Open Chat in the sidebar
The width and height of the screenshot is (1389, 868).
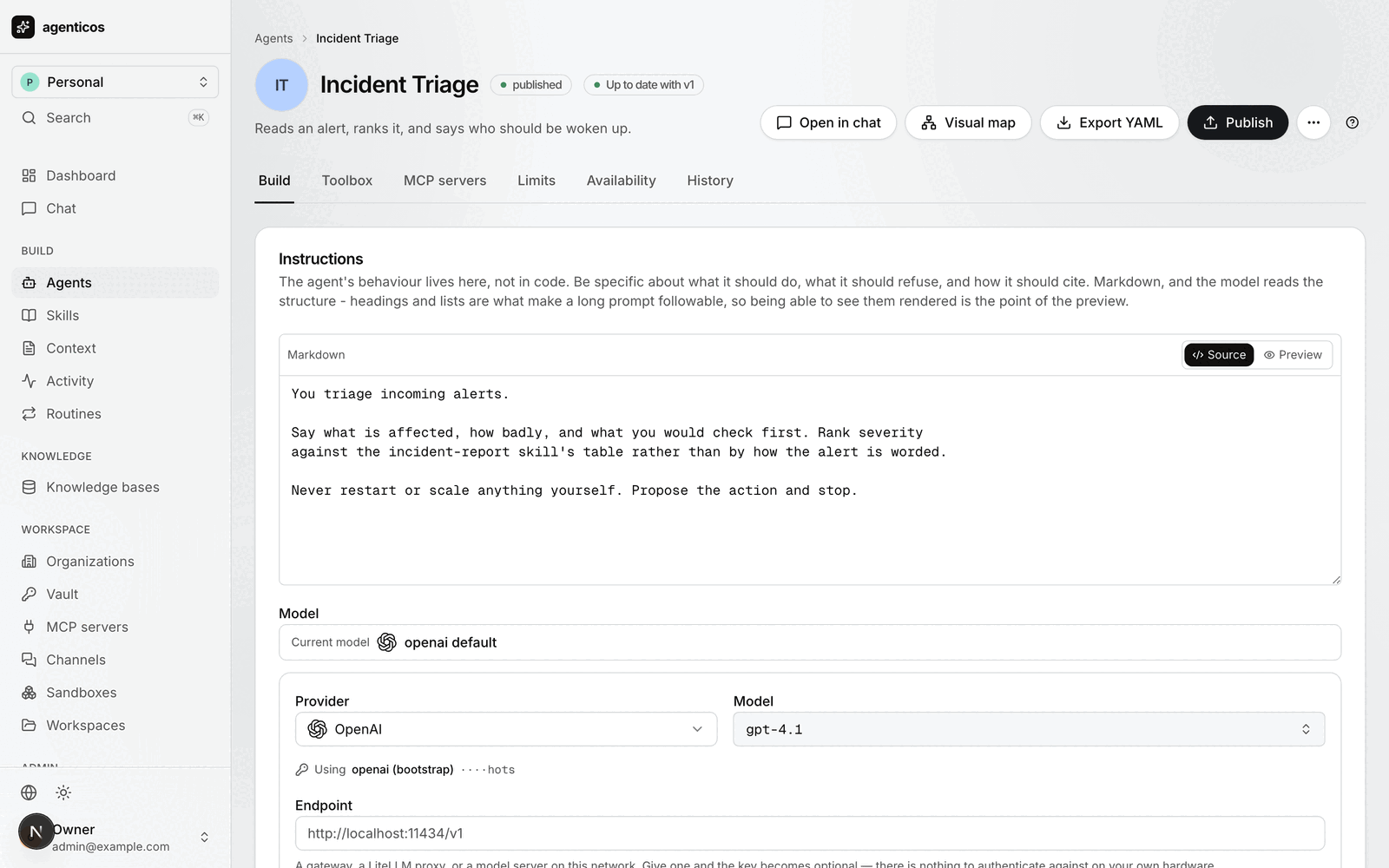tap(115, 208)
